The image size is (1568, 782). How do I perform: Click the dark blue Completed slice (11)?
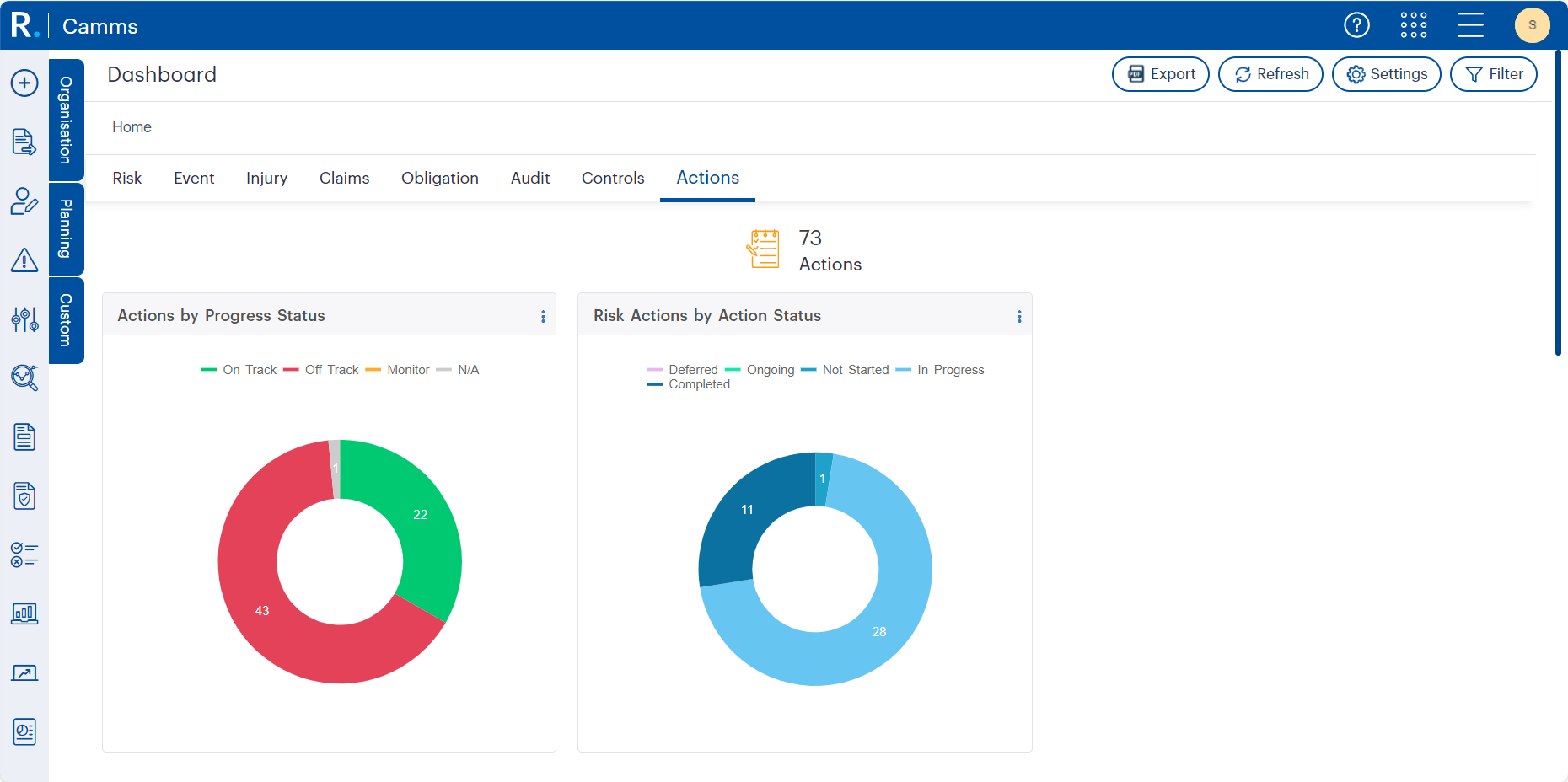pyautogui.click(x=747, y=510)
